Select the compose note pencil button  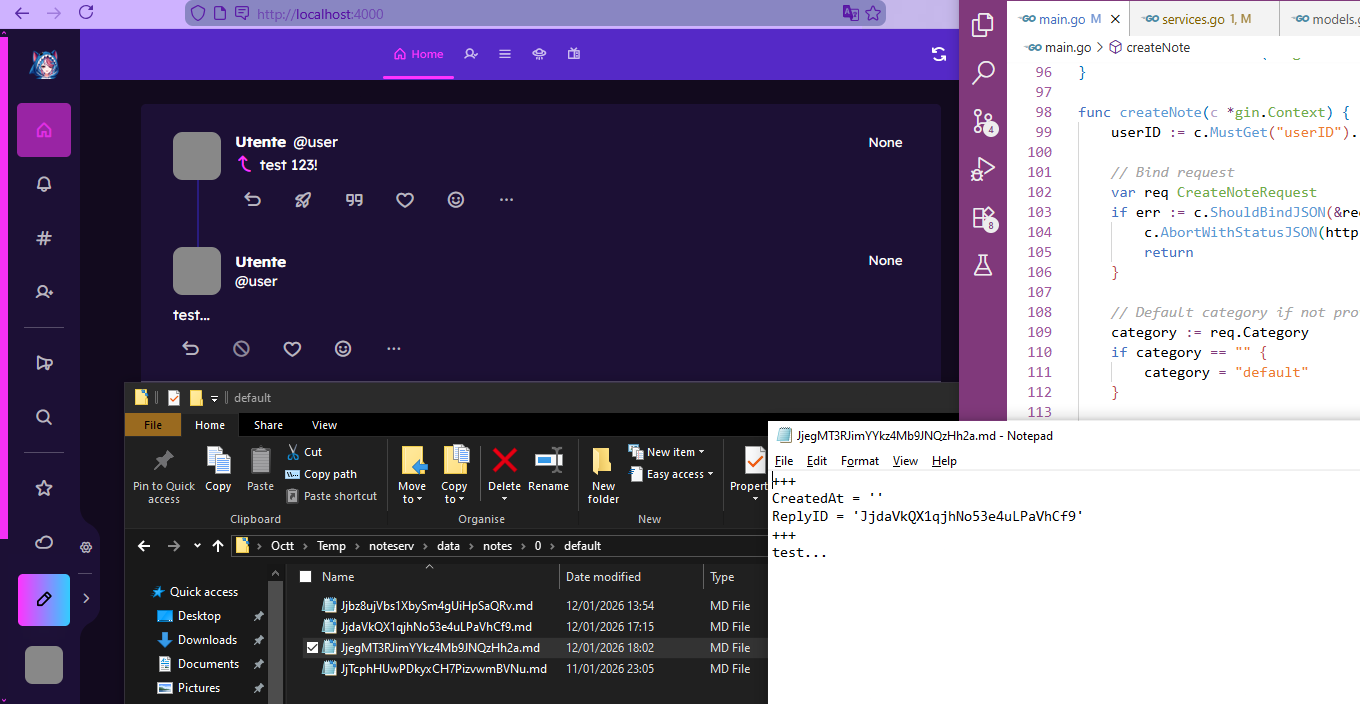coord(43,600)
